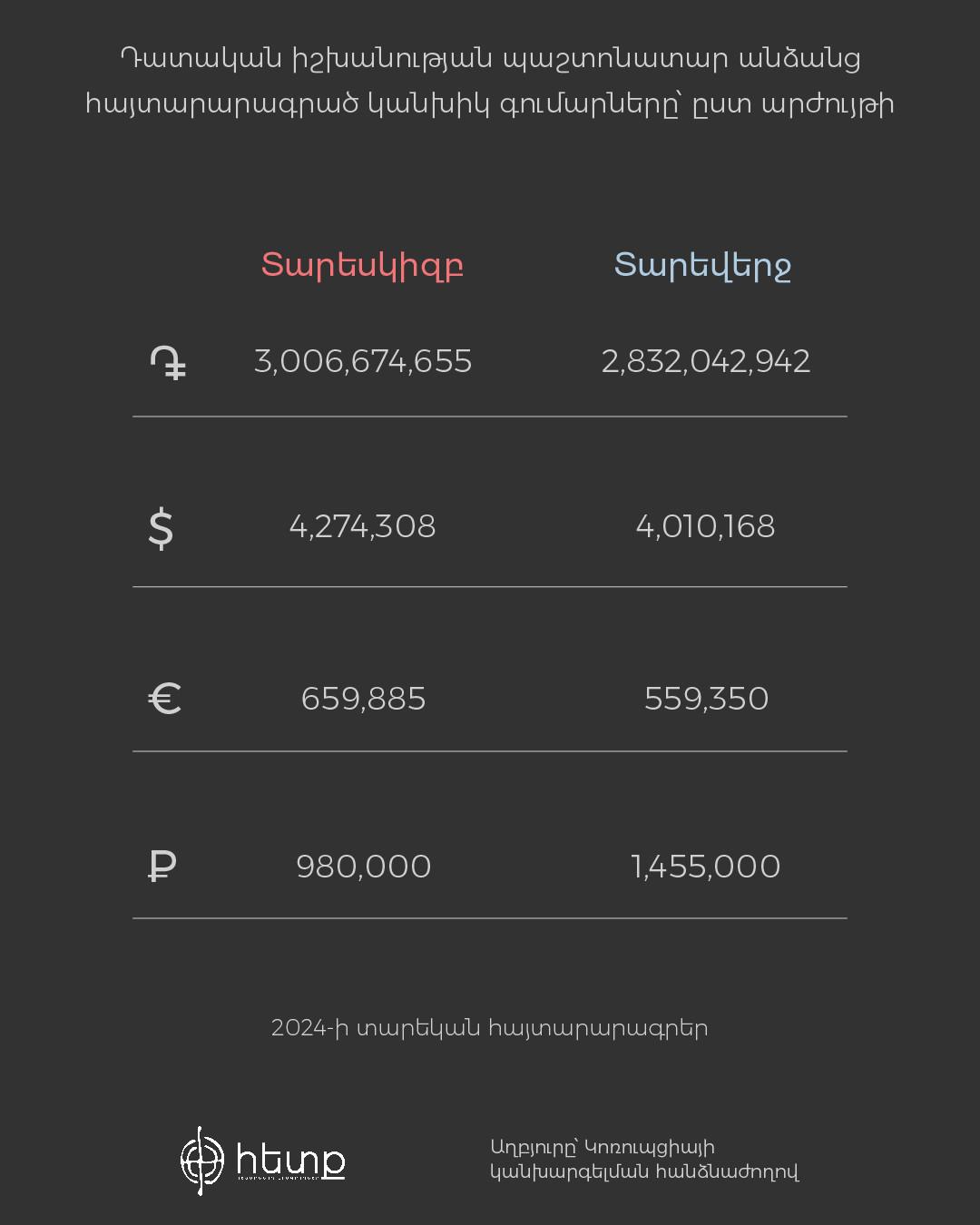Screen dimensions: 980x1225
Task: Click the Russian ruble symbol
Action: pos(162,867)
